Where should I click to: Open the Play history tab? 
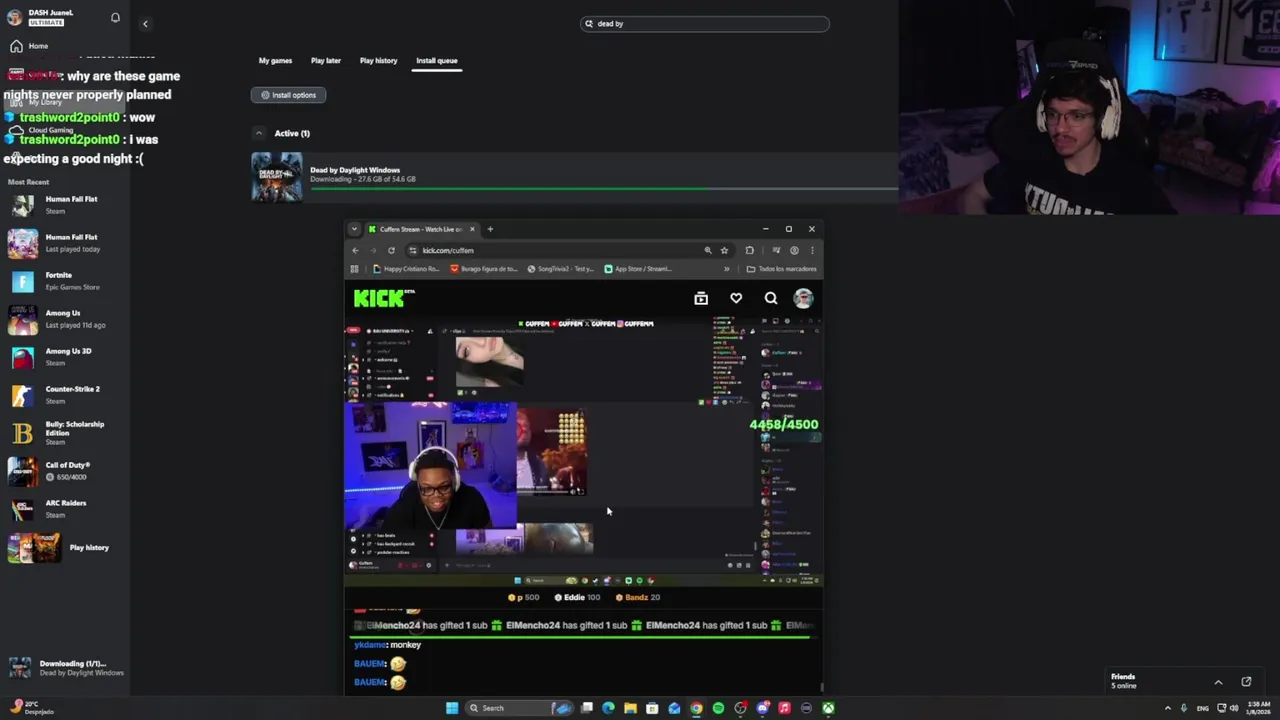[x=378, y=61]
